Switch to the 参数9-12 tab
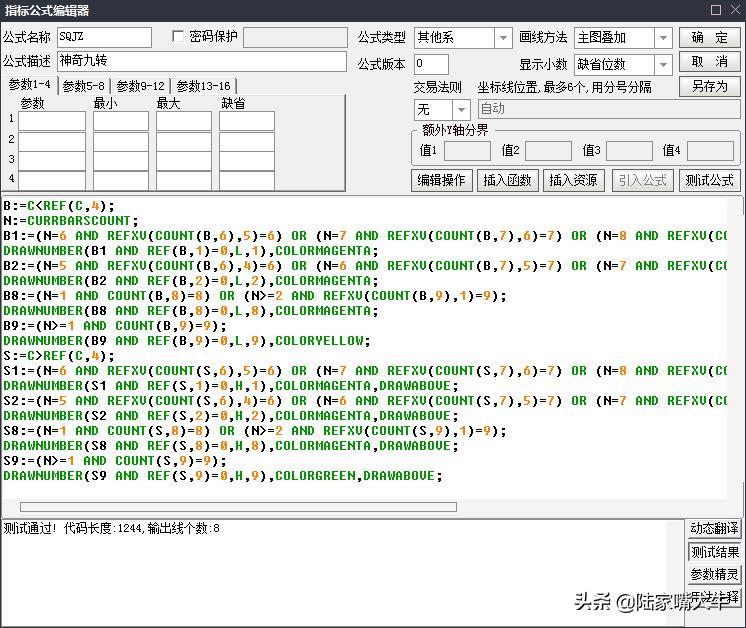Viewport: 746px width, 628px height. [x=140, y=86]
